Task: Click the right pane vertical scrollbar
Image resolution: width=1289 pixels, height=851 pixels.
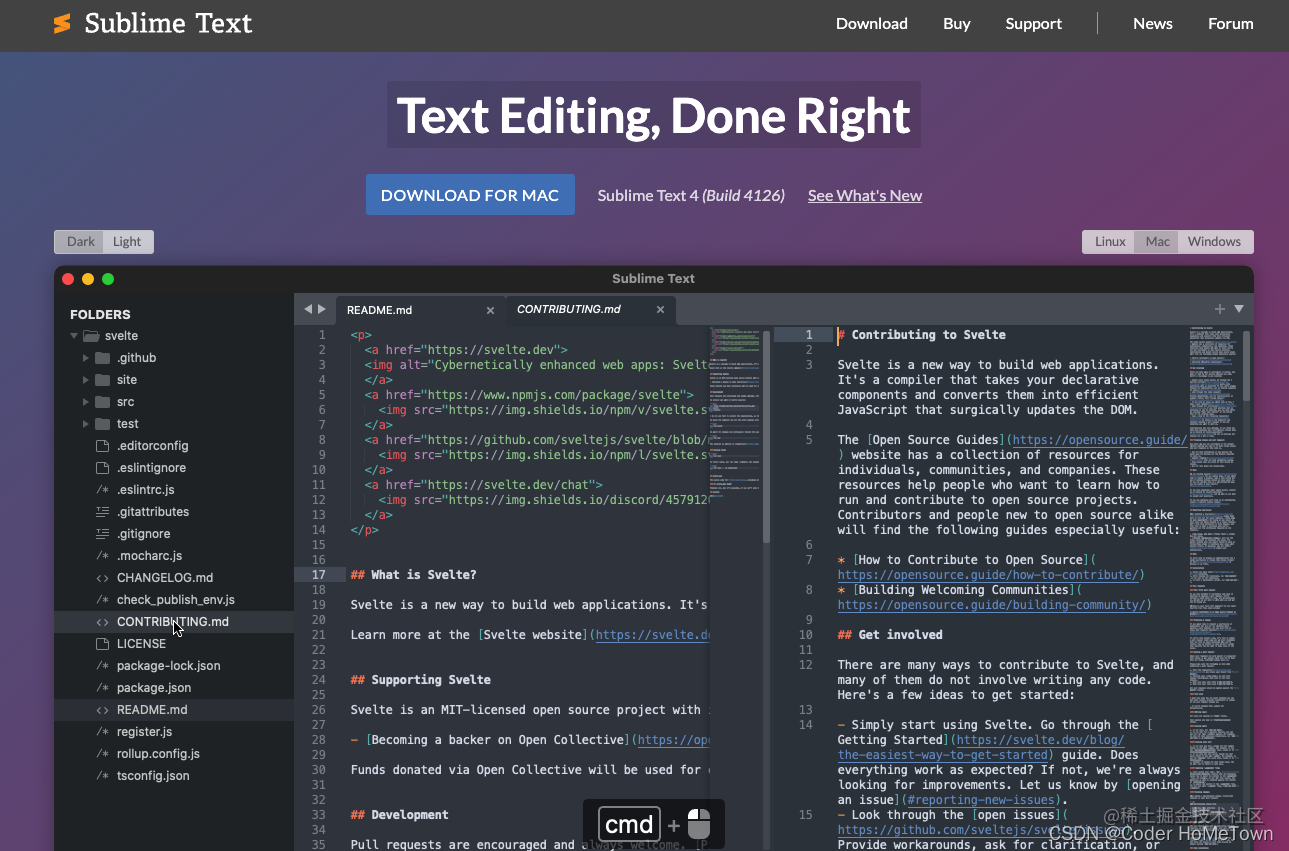Action: [x=1246, y=364]
